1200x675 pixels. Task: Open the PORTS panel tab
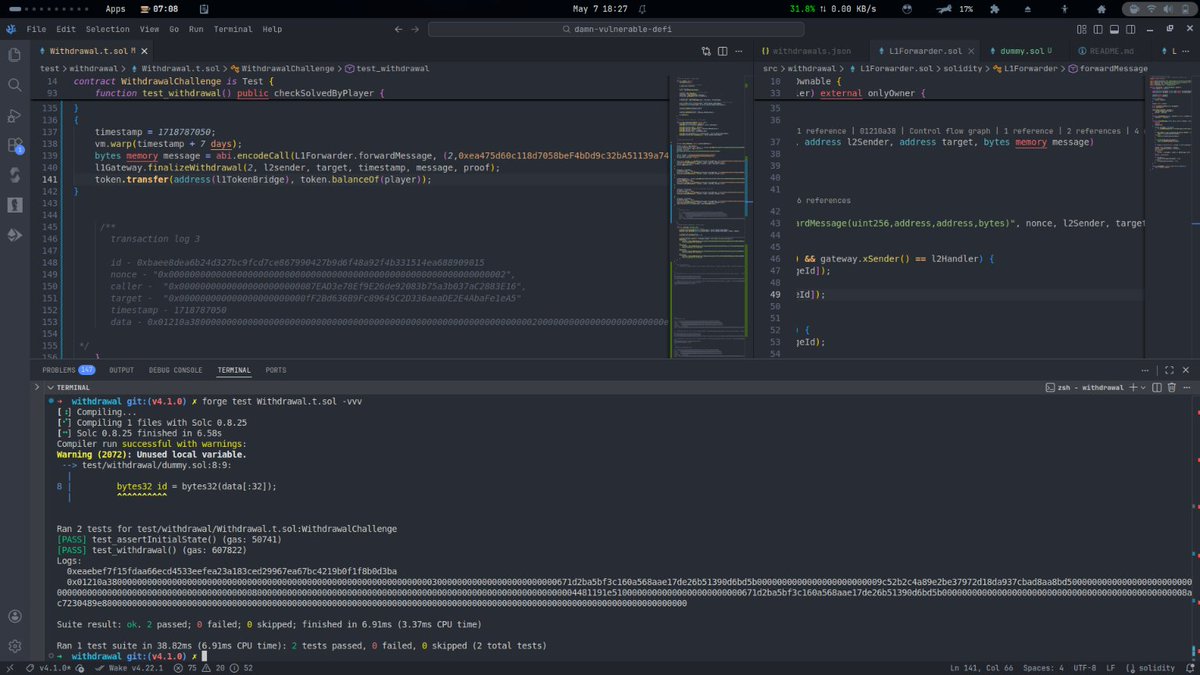pos(276,370)
